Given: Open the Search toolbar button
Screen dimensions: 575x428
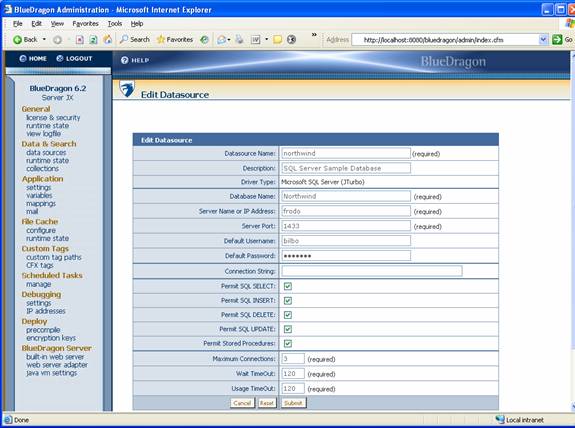Looking at the screenshot, I should point(135,39).
